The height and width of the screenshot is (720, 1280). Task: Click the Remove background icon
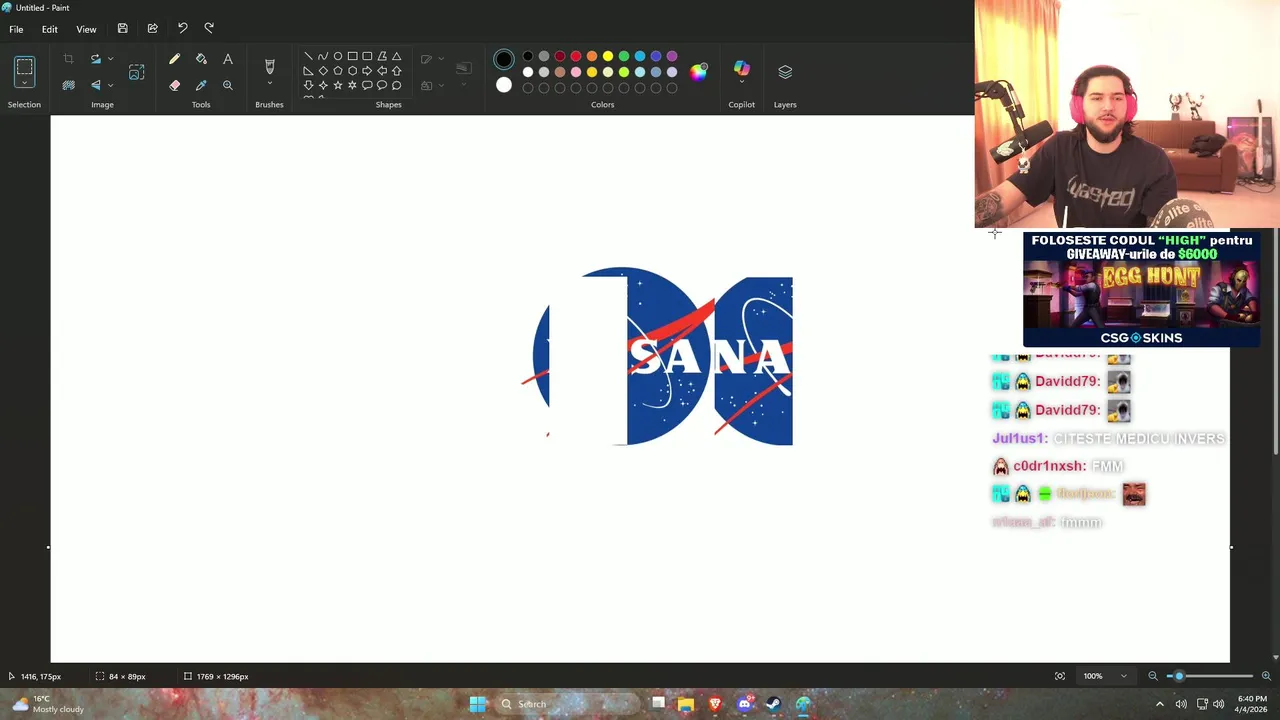(68, 85)
